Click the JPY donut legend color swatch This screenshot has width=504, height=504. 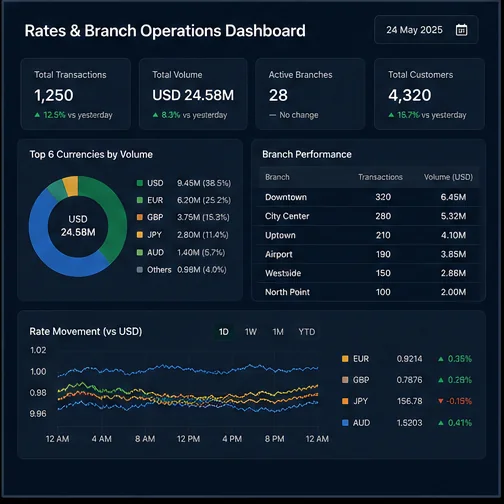click(140, 235)
